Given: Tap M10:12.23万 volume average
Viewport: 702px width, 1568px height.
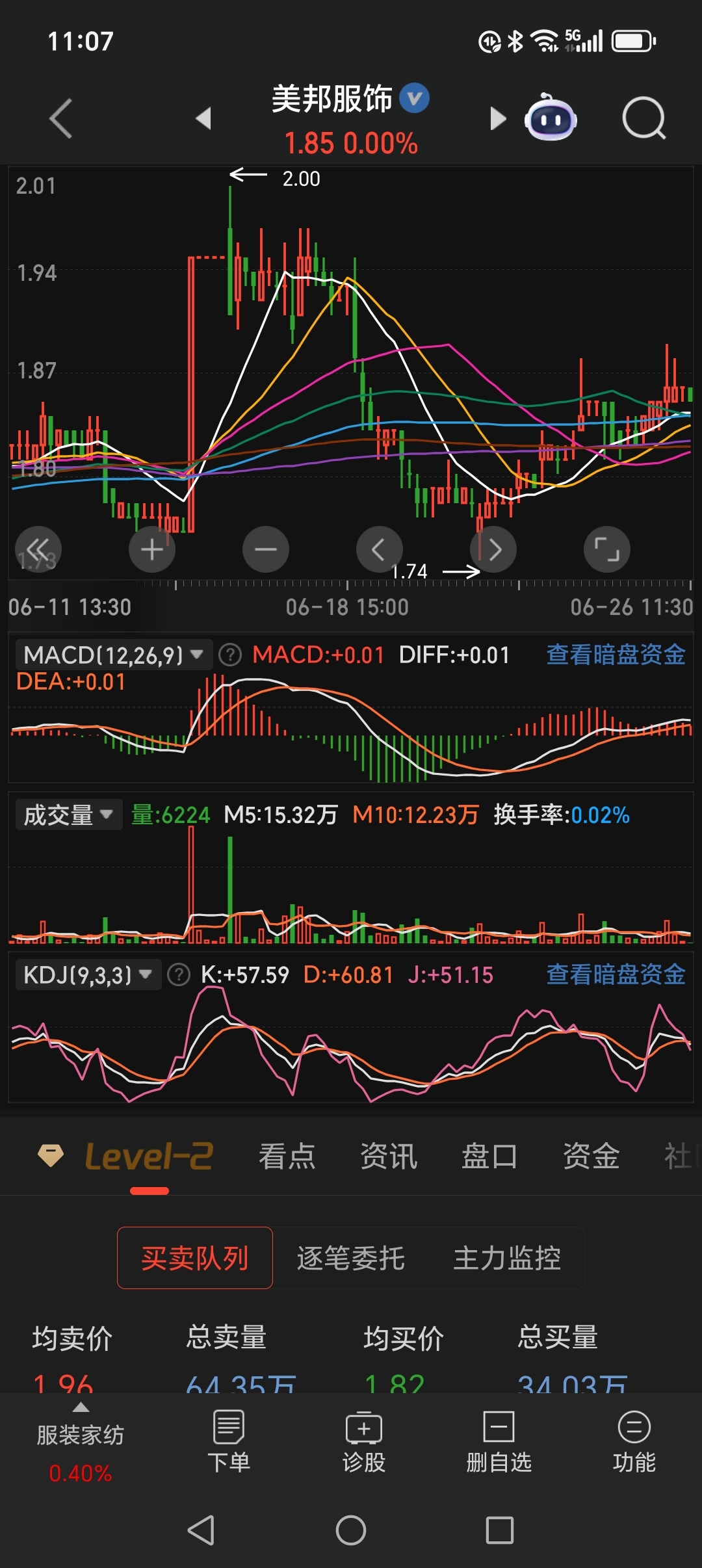Looking at the screenshot, I should [x=415, y=815].
